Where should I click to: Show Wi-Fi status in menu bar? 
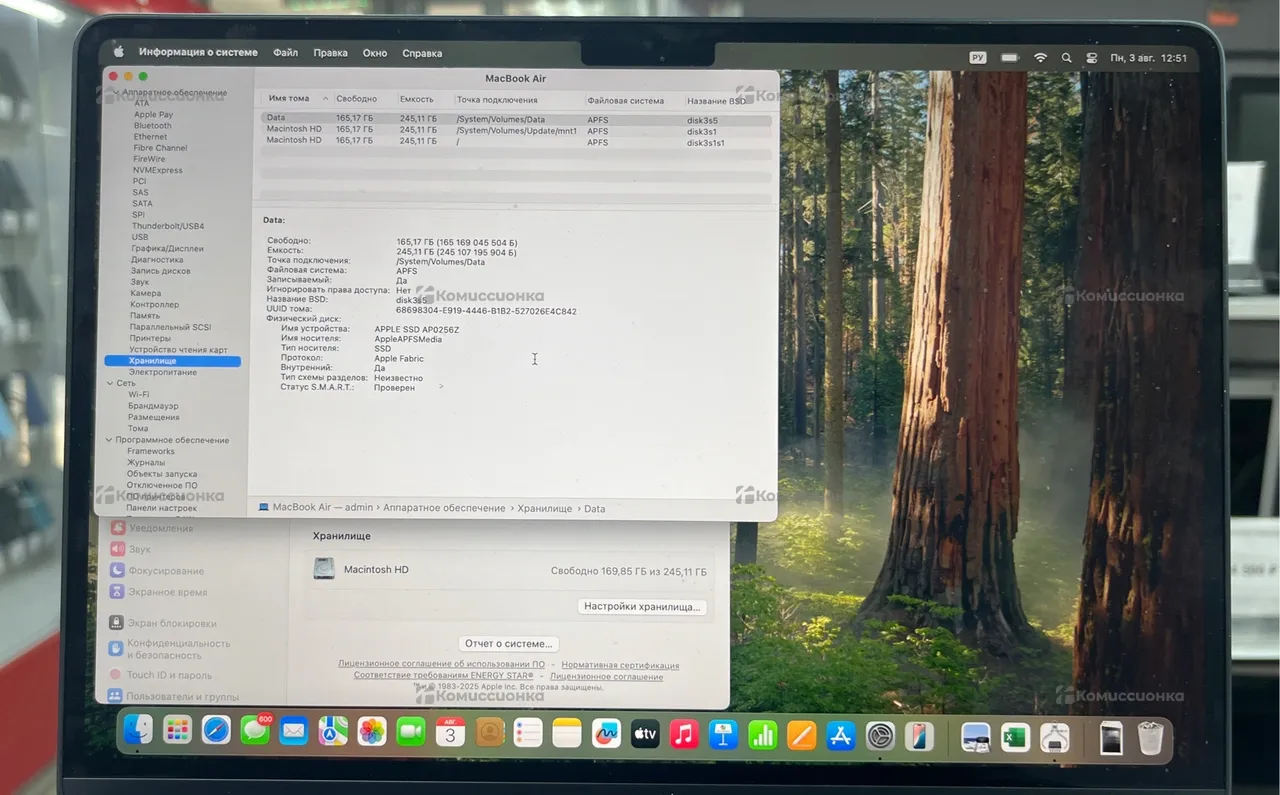click(x=1040, y=58)
